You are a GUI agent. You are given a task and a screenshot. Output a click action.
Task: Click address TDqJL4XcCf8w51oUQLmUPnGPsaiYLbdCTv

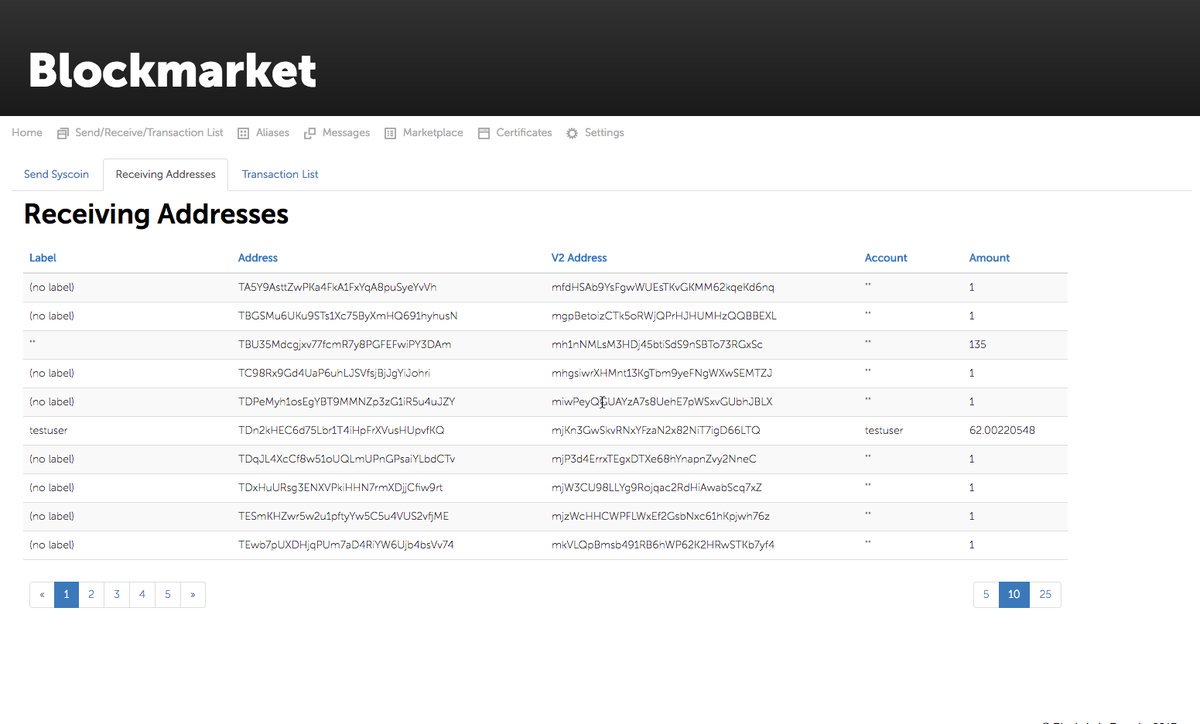pyautogui.click(x=347, y=459)
